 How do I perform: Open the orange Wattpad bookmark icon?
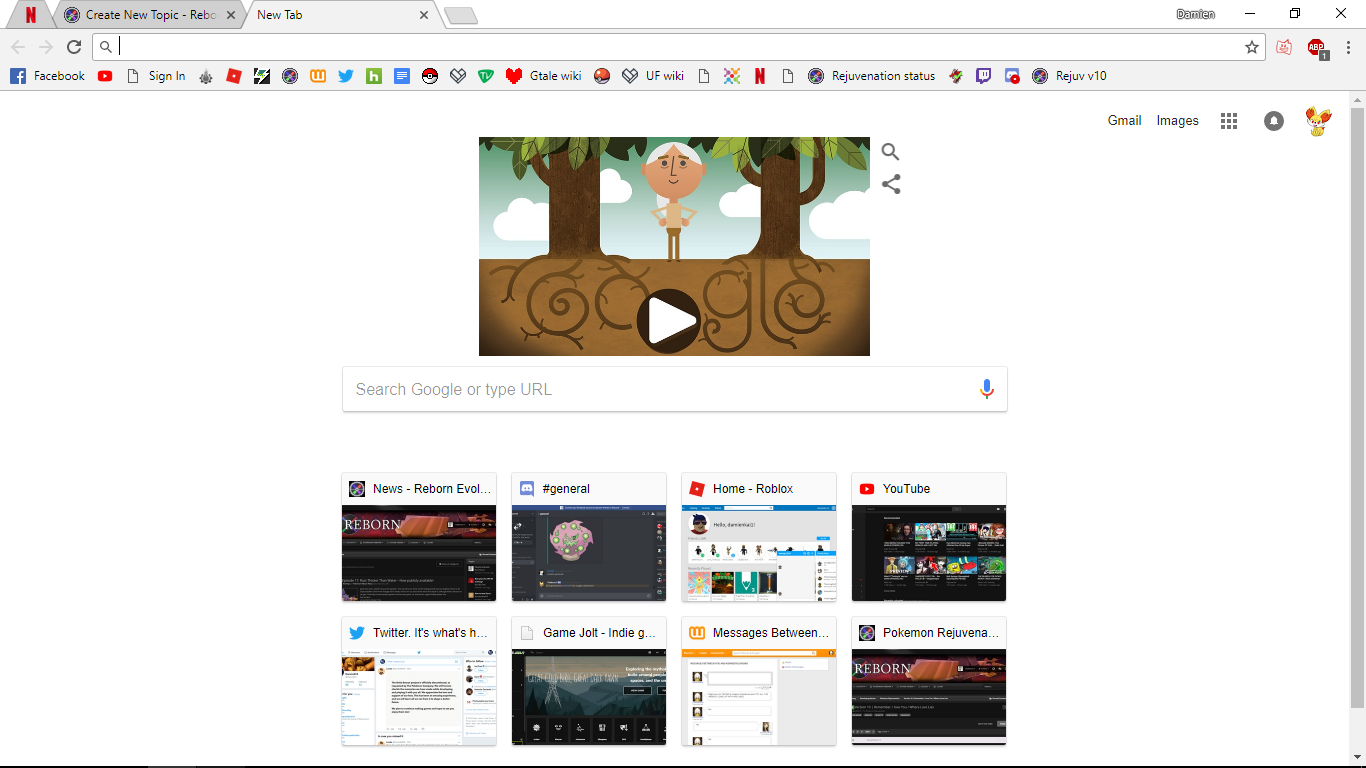pos(318,76)
